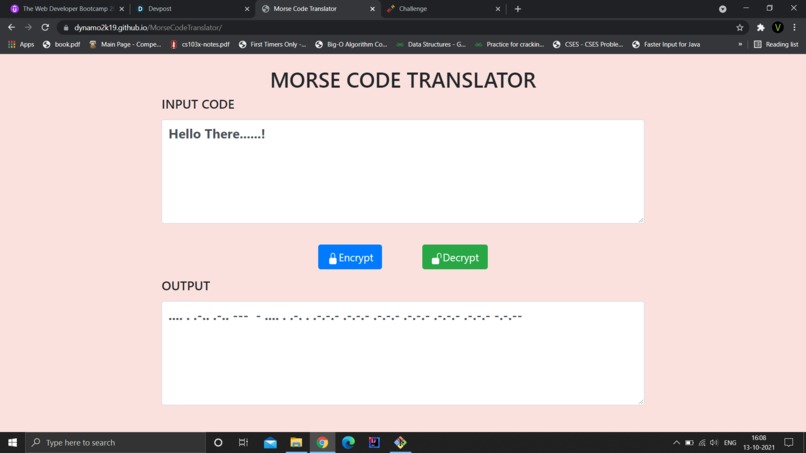Click the blue Encrypt button
The image size is (806, 453).
click(350, 257)
